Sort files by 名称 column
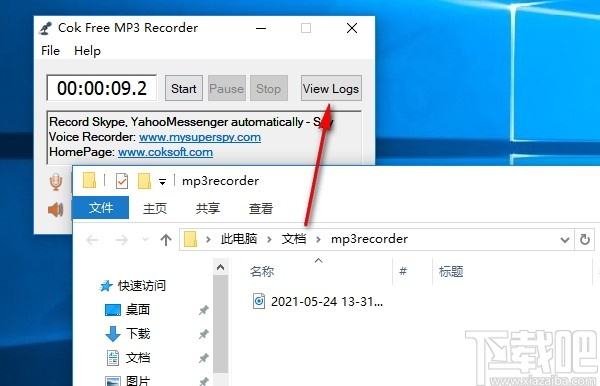The image size is (600, 386). (x=262, y=271)
